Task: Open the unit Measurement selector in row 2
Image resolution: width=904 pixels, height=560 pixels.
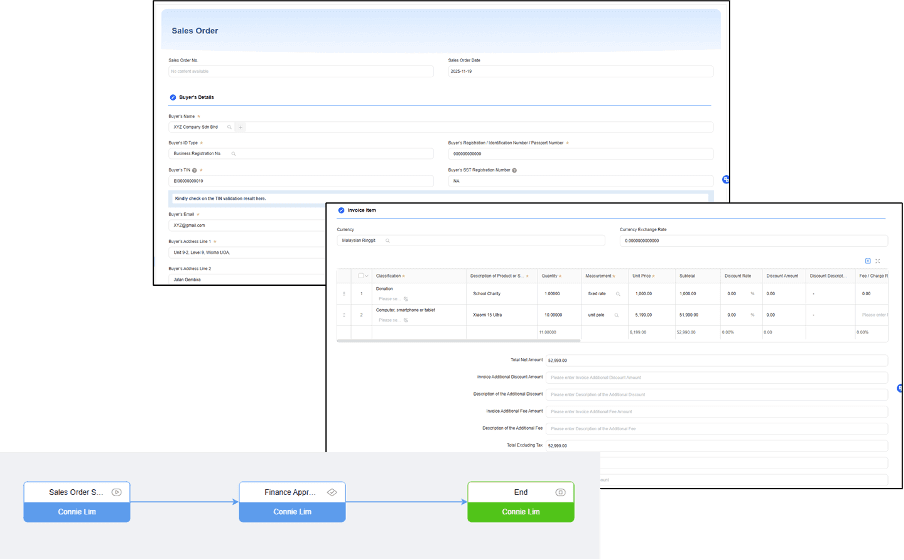Action: [604, 315]
